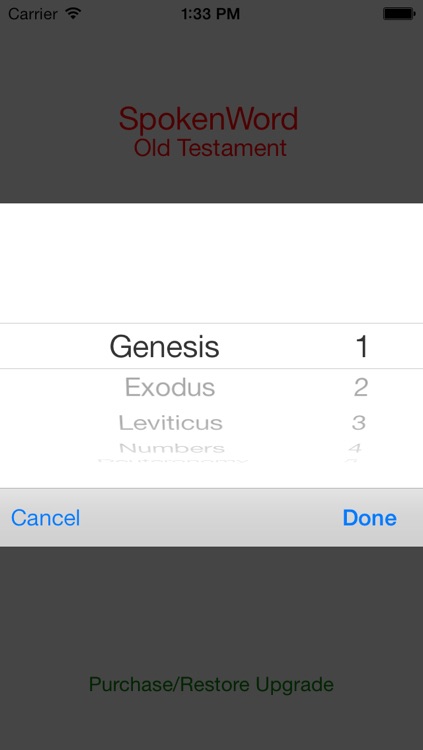Tap the battery icon in status bar
Image resolution: width=423 pixels, height=750 pixels.
[398, 14]
